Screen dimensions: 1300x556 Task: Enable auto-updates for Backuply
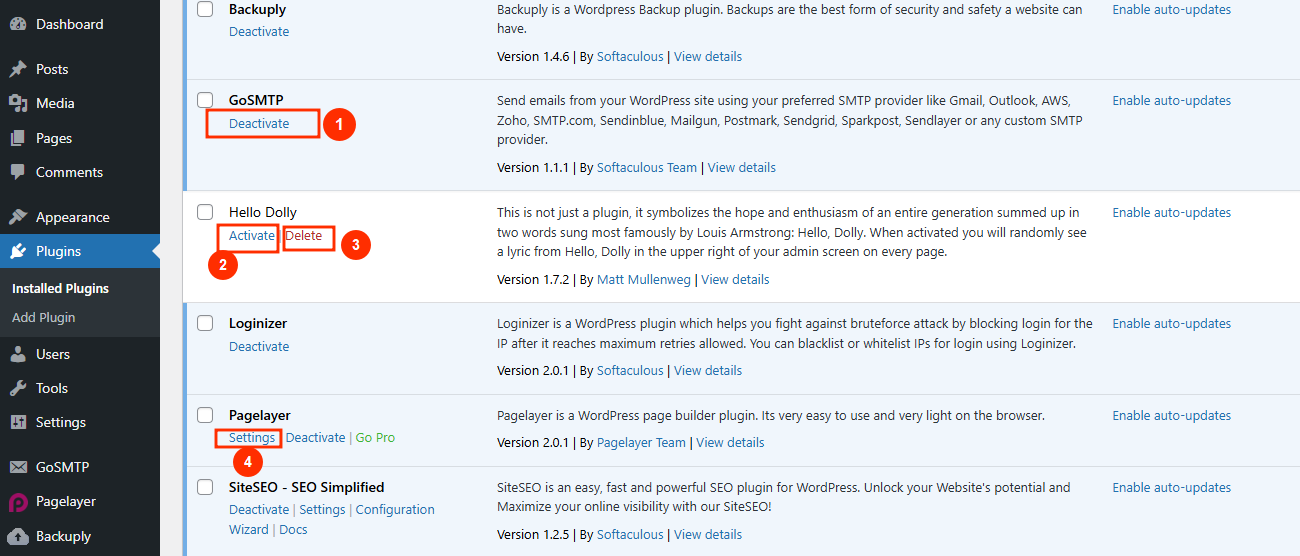pos(1172,10)
